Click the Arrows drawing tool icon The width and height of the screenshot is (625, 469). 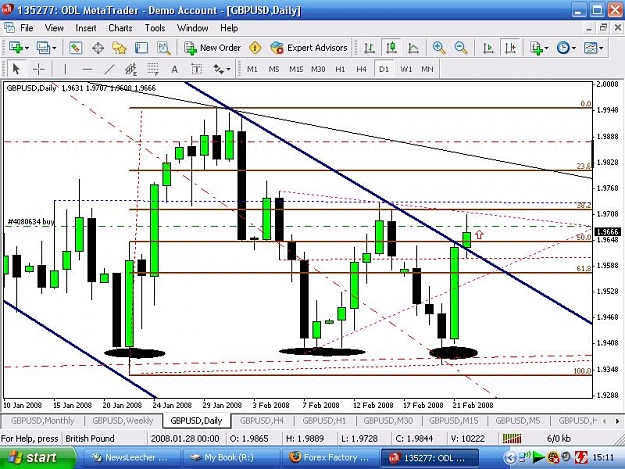click(218, 69)
